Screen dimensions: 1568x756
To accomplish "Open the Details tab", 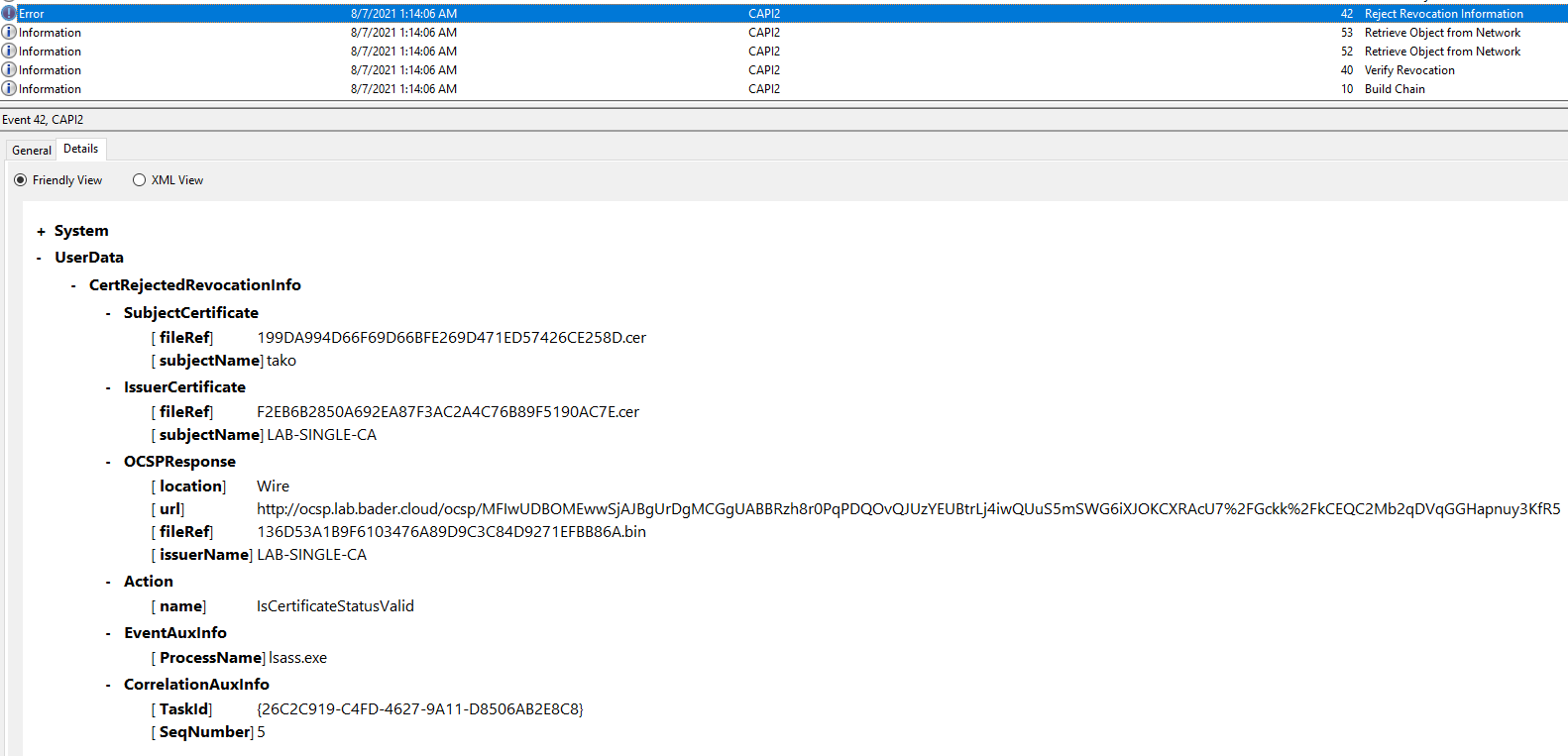I will tap(80, 149).
